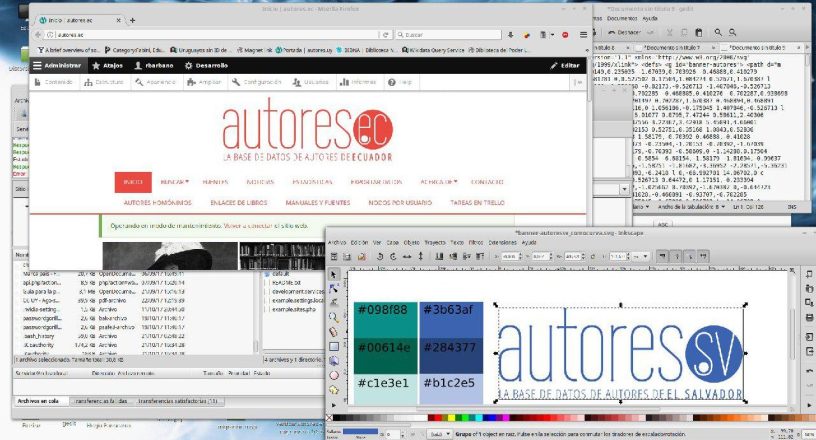Open the Objeto menu in Inkscape
This screenshot has width=816, height=440.
(414, 242)
